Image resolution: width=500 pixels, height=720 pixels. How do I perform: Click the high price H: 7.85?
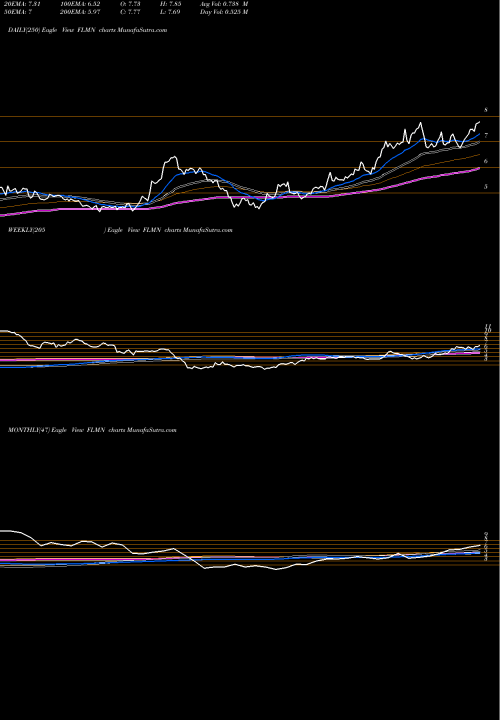pos(172,4)
